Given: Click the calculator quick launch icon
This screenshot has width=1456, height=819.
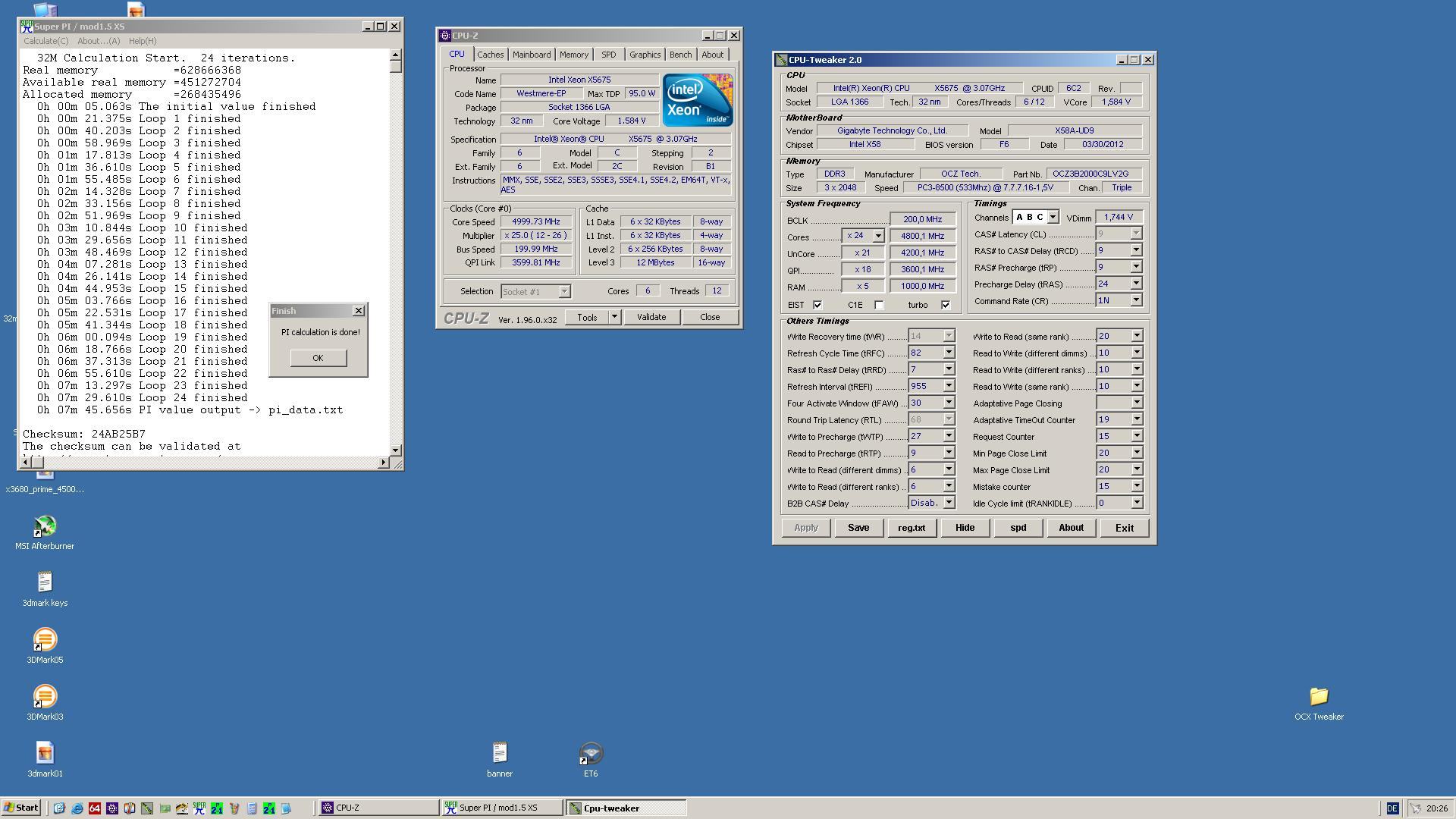Looking at the screenshot, I should coord(252,808).
